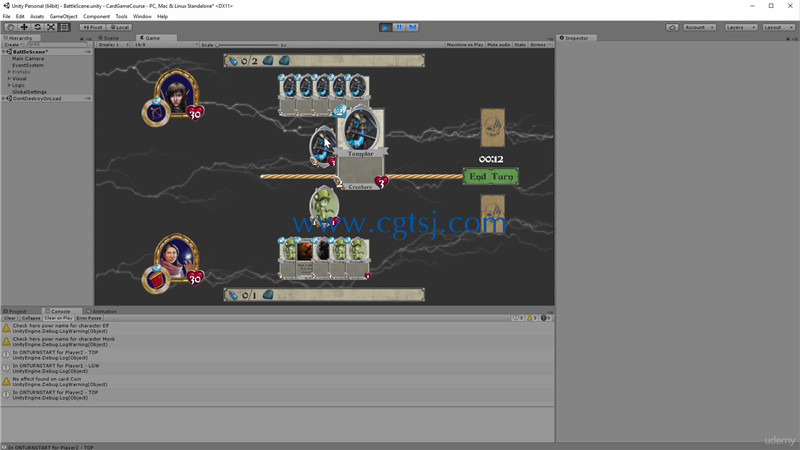Open the Assets menu
The width and height of the screenshot is (800, 450).
point(37,16)
